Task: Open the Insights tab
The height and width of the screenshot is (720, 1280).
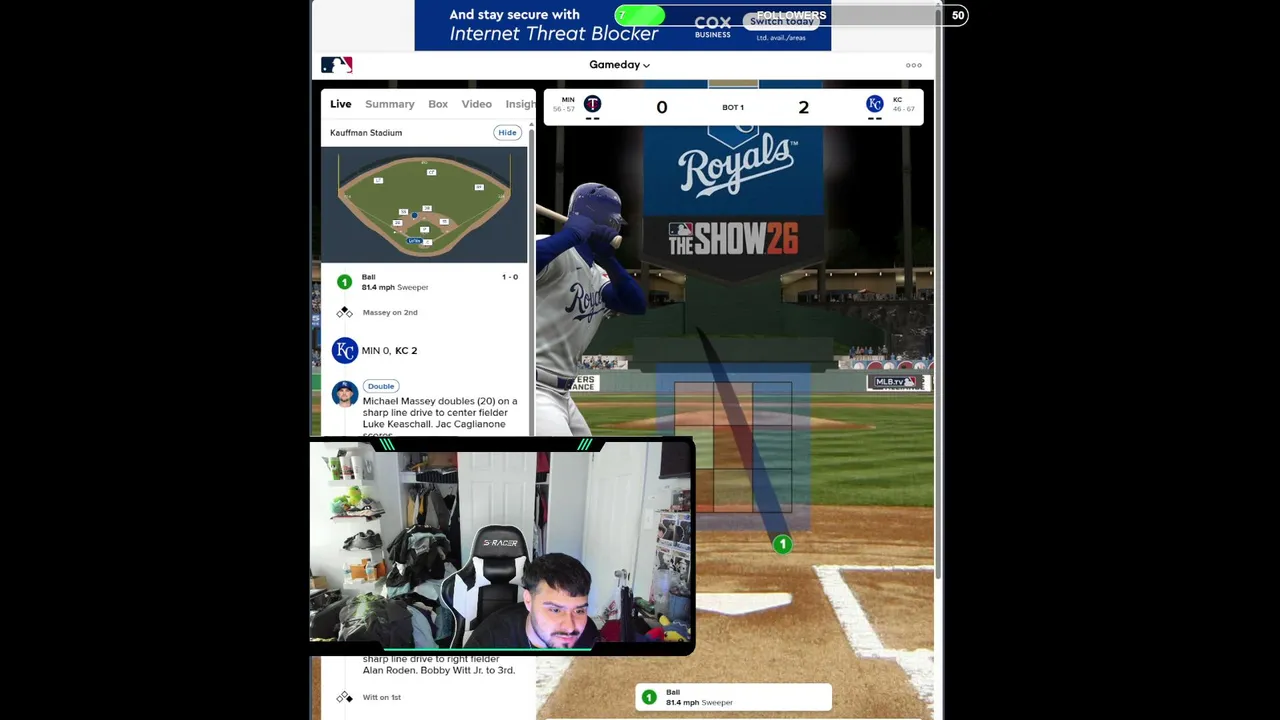Action: point(520,104)
